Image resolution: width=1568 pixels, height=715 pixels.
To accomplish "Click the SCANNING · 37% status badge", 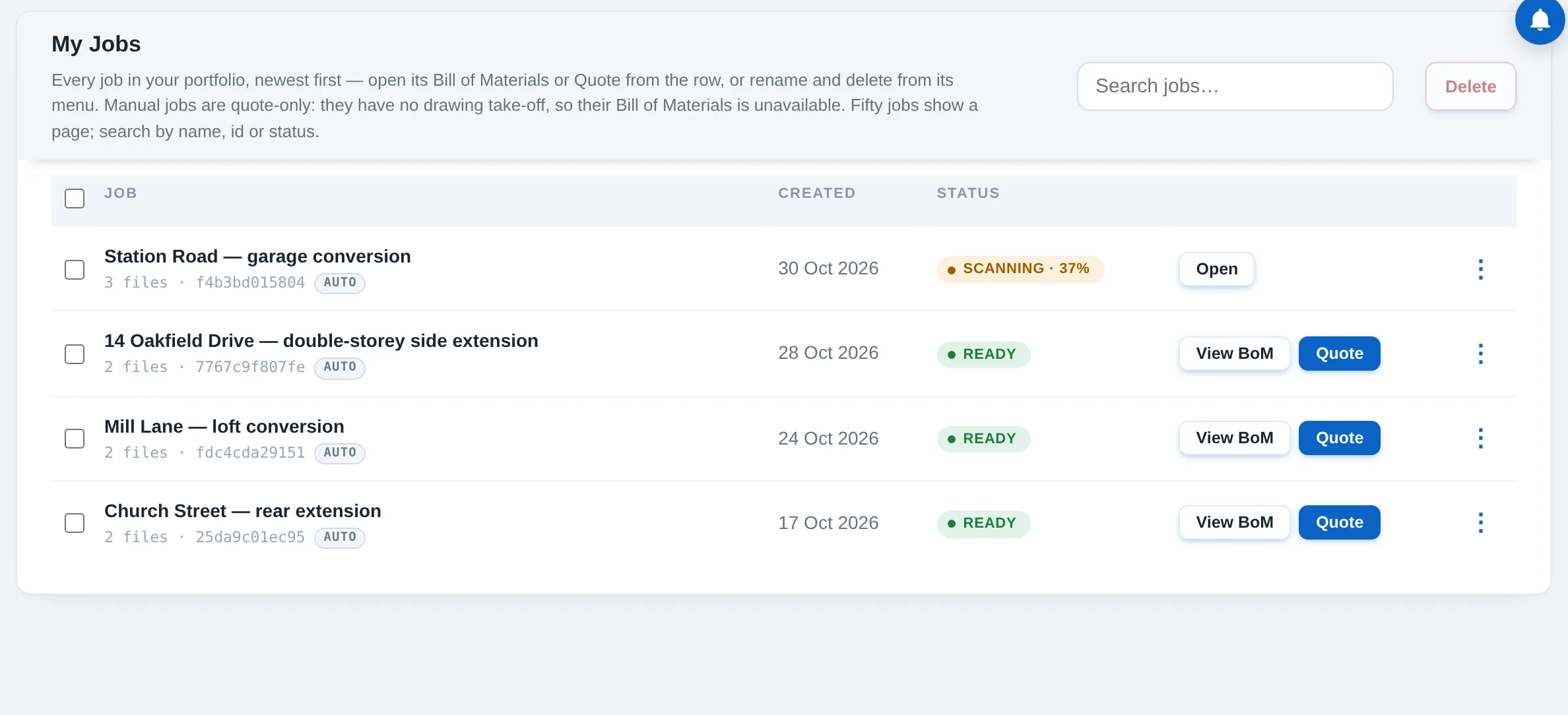I will 1020,269.
